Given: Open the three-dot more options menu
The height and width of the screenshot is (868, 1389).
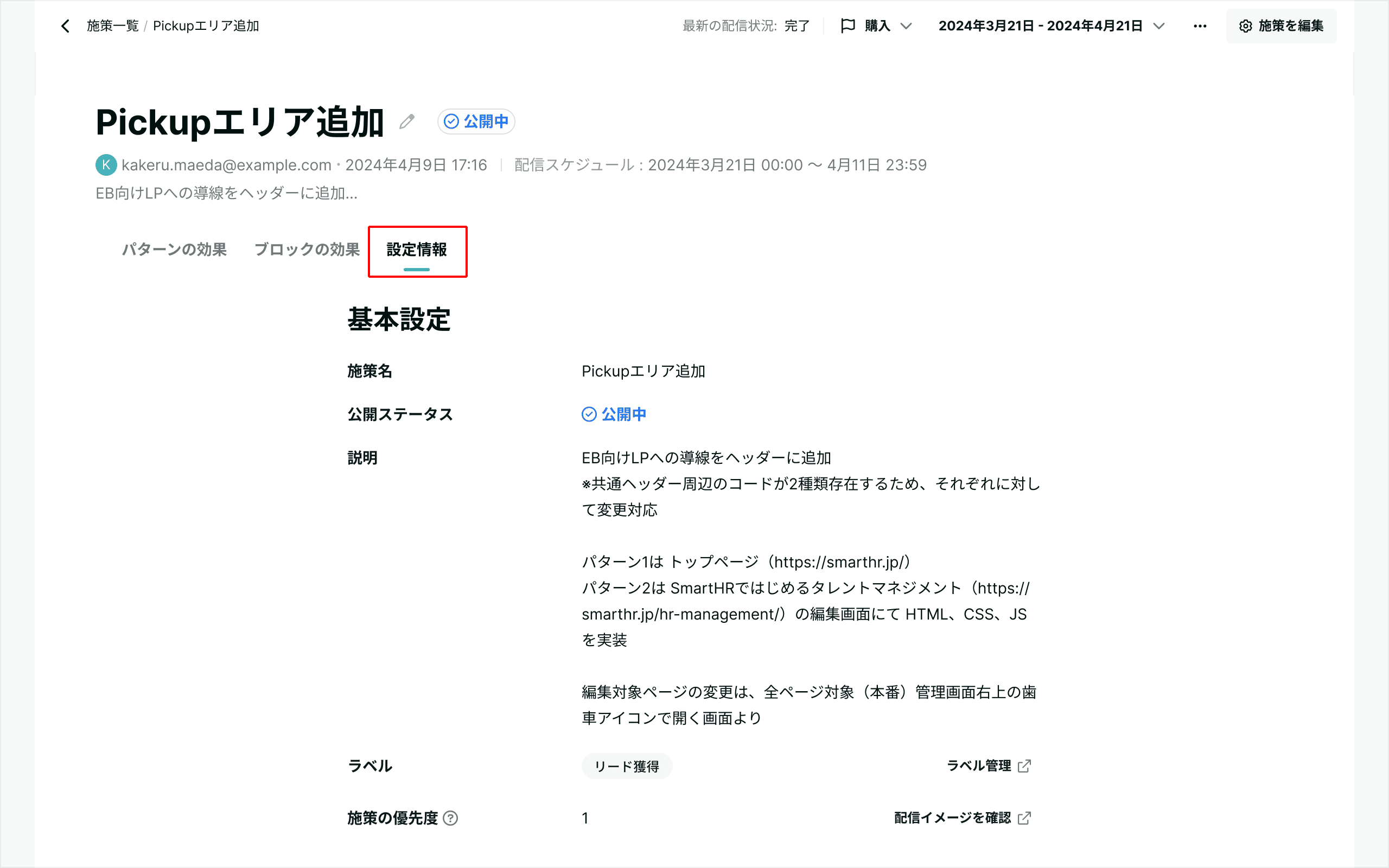Looking at the screenshot, I should pos(1200,26).
